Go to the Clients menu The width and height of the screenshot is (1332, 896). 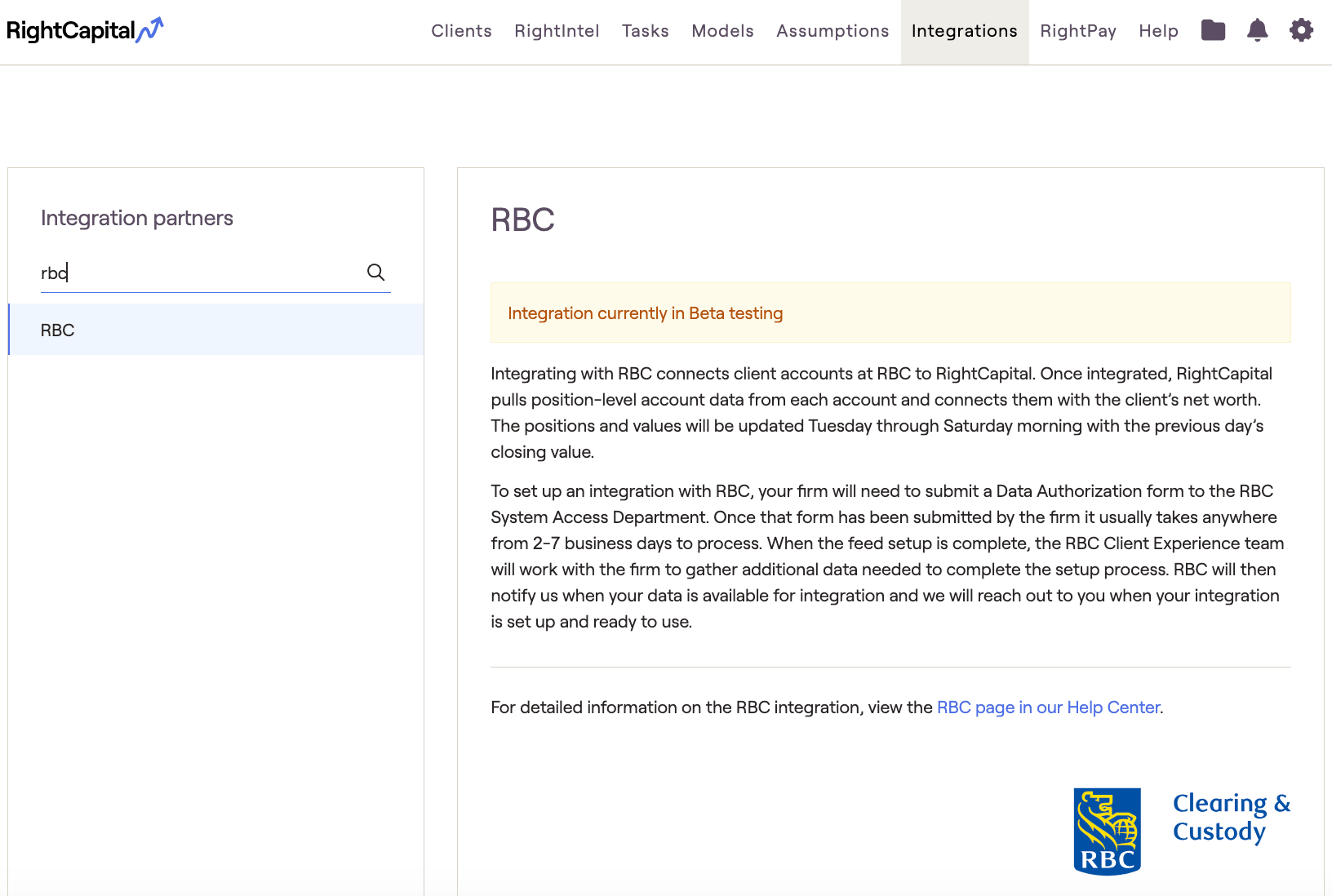[x=461, y=31]
